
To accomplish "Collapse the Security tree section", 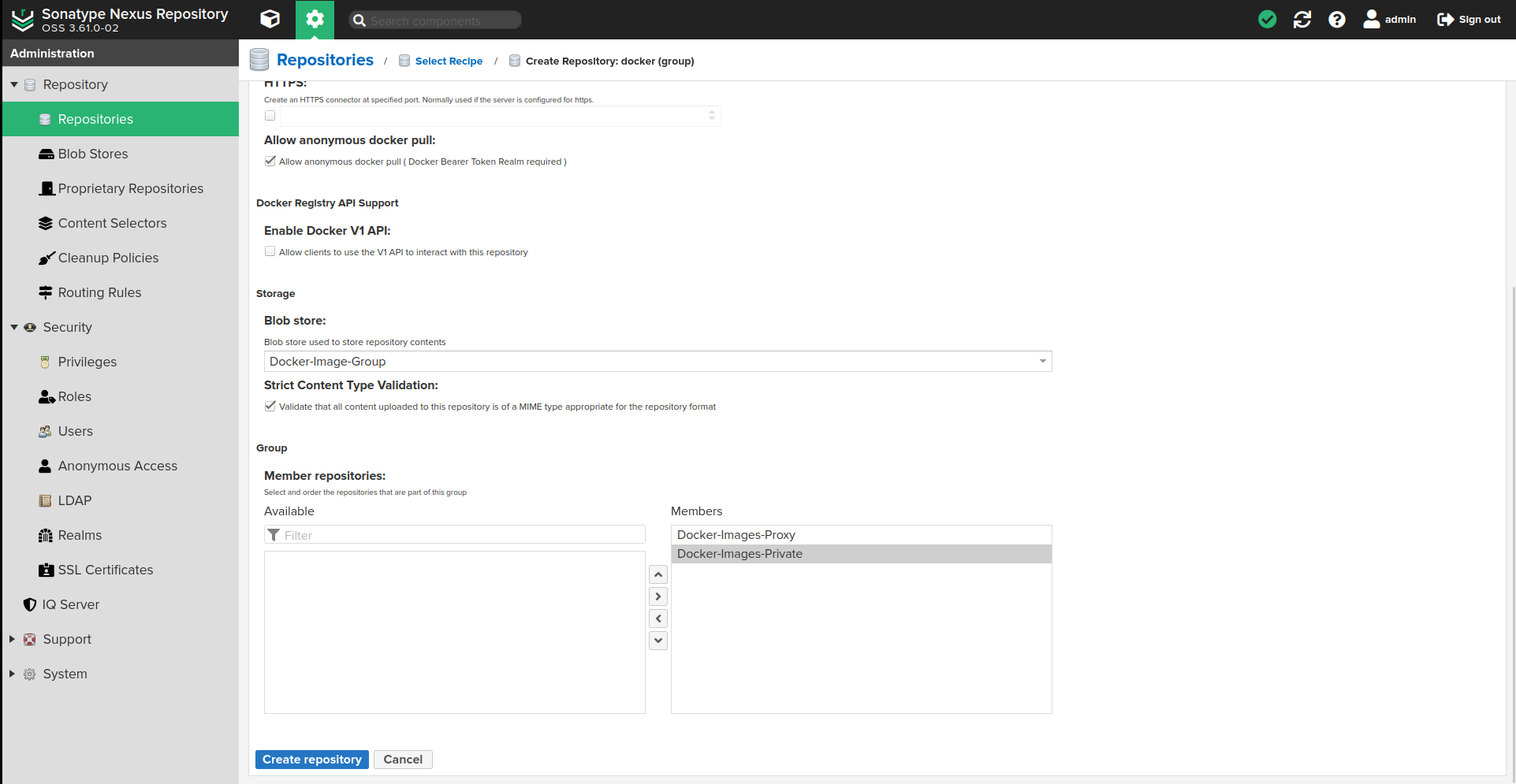I will (x=14, y=327).
